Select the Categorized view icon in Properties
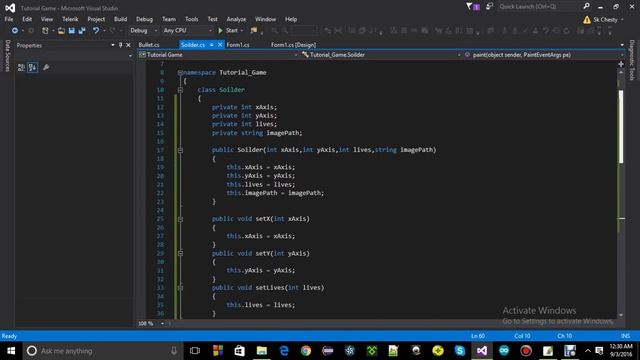This screenshot has width=640, height=360. [x=21, y=68]
